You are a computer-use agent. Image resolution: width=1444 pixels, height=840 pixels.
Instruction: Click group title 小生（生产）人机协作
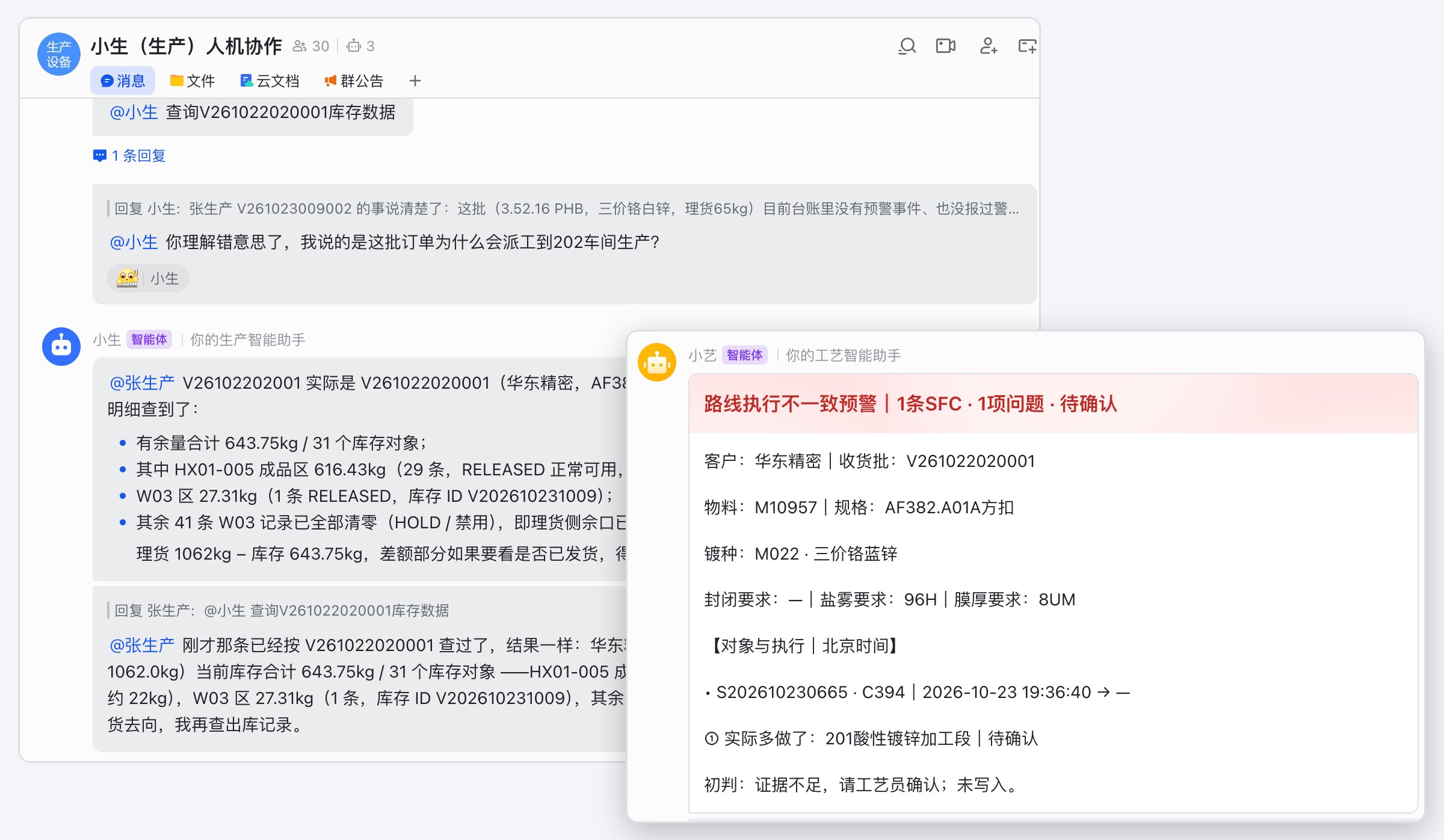[x=186, y=46]
